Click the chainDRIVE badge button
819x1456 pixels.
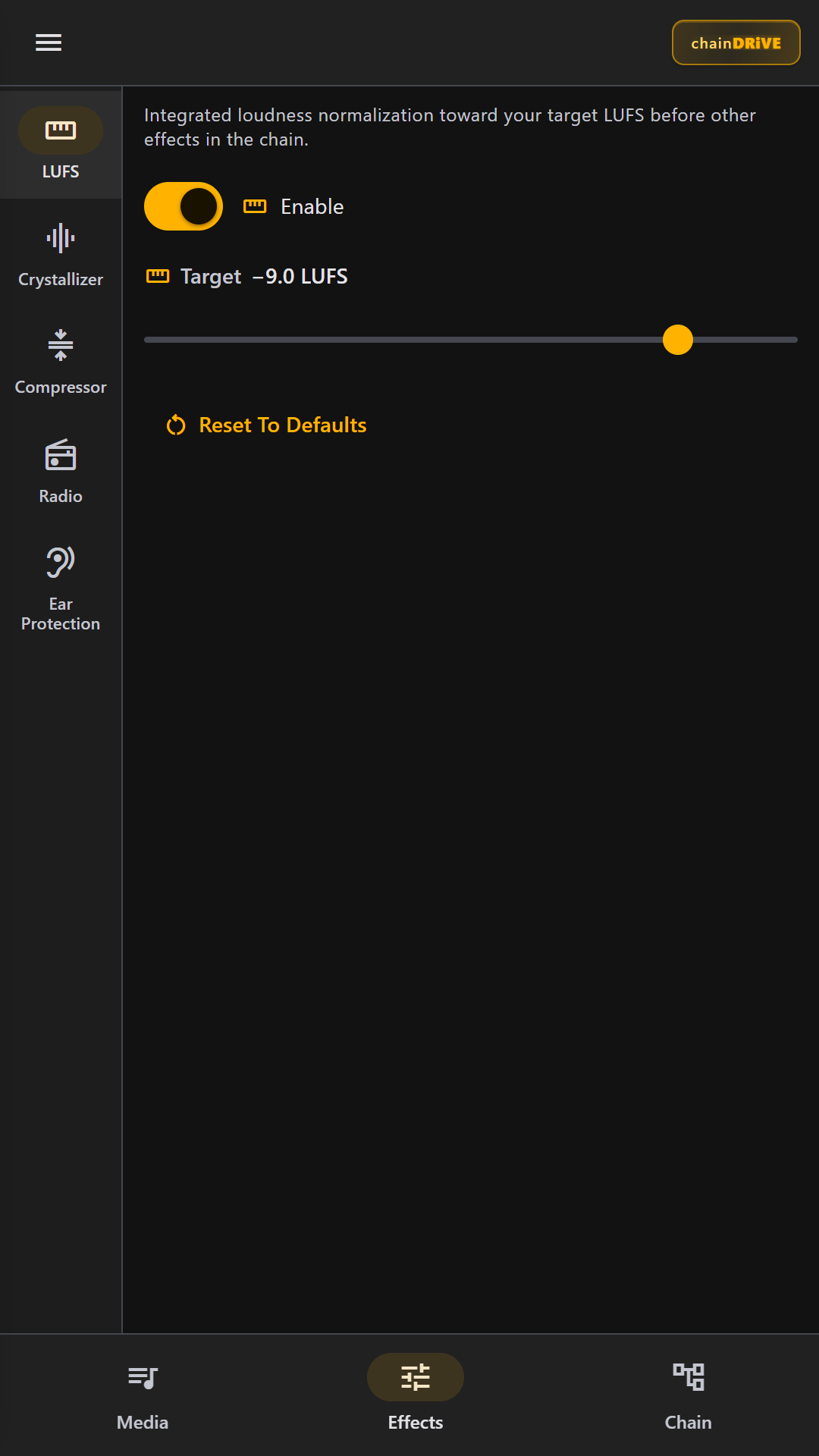coord(736,42)
